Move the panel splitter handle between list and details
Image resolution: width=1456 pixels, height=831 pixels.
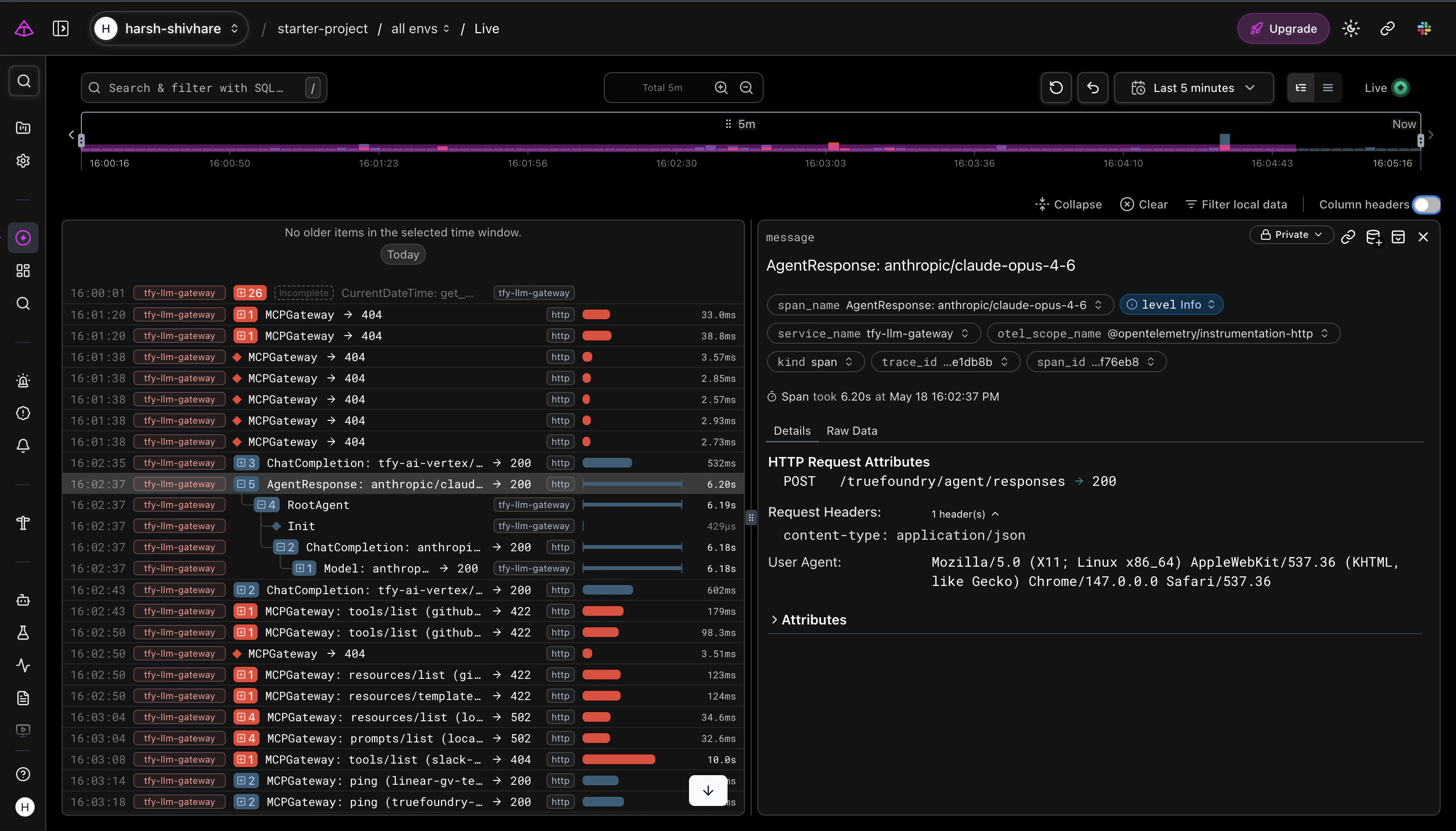[751, 518]
